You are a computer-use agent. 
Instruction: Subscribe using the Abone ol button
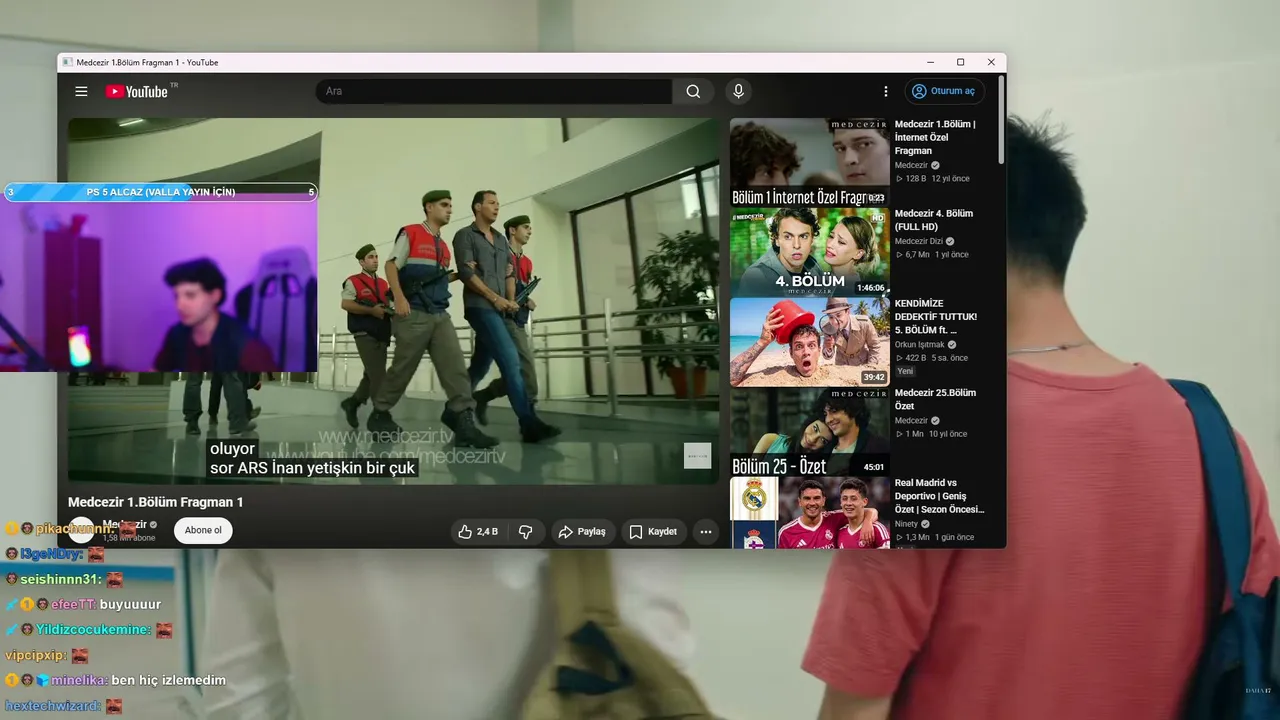(203, 530)
